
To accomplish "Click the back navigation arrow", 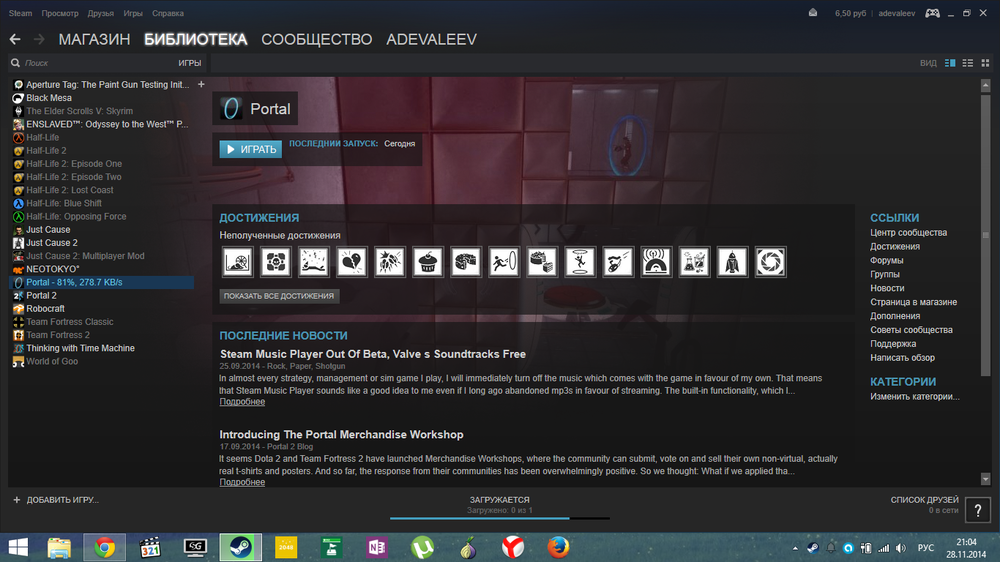I will coord(15,39).
